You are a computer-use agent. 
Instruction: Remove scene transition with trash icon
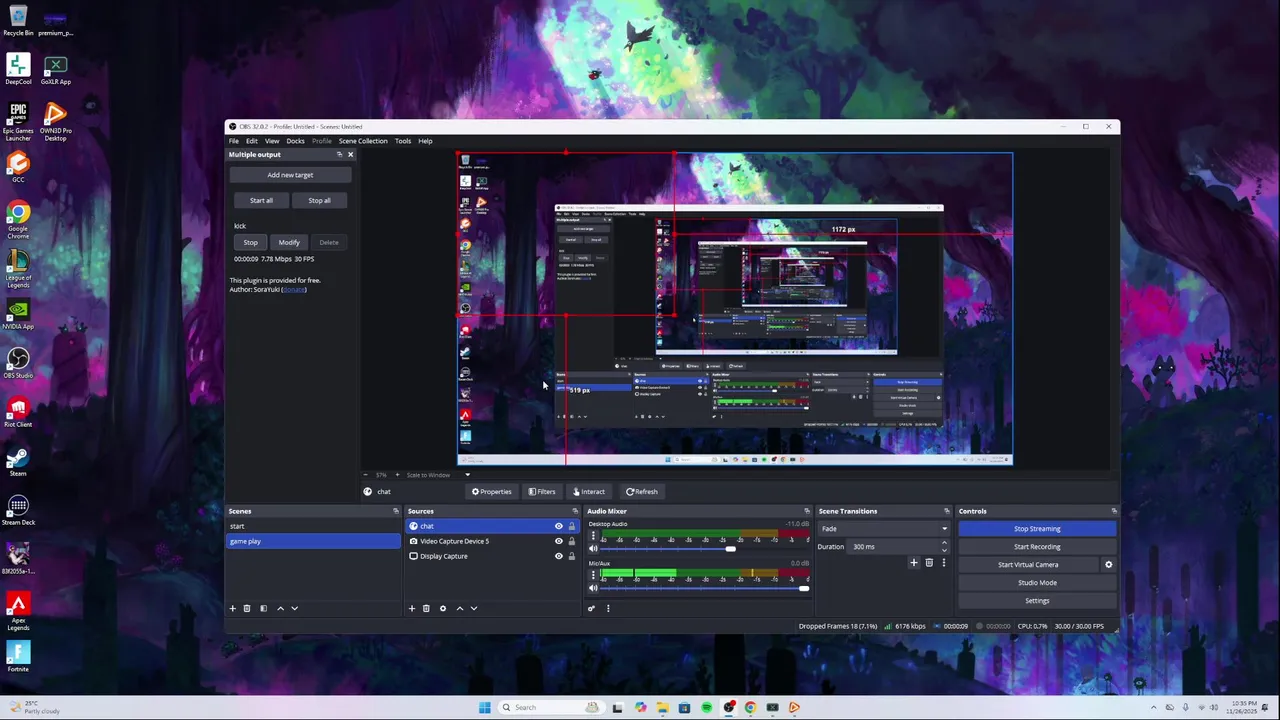pyautogui.click(x=929, y=563)
